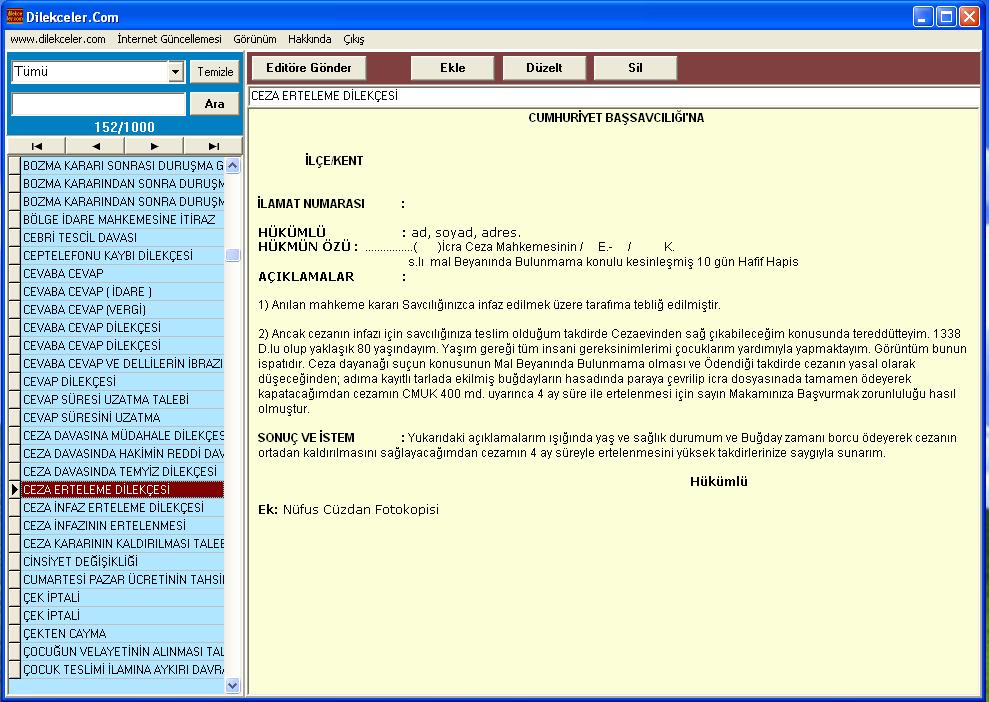
Task: Go to next record arrow
Action: click(x=154, y=146)
